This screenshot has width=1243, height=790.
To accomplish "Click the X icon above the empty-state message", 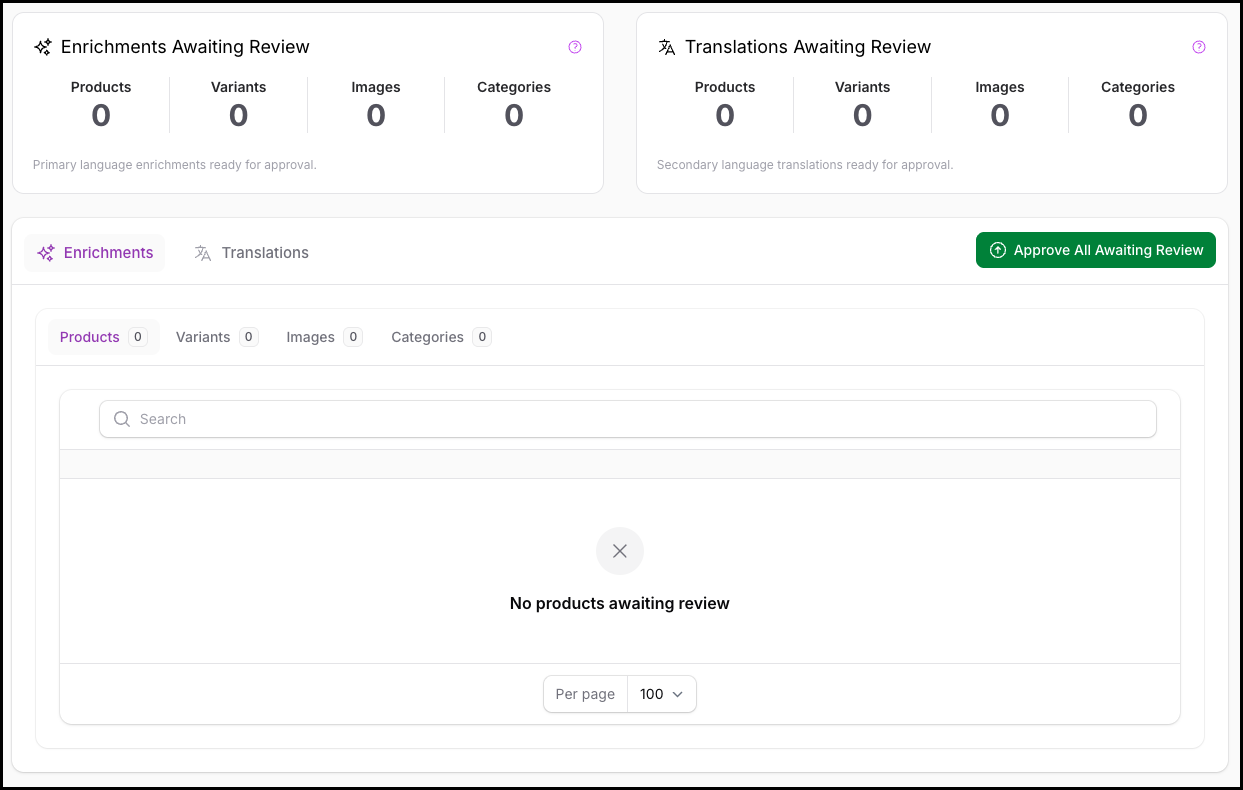I will [620, 551].
